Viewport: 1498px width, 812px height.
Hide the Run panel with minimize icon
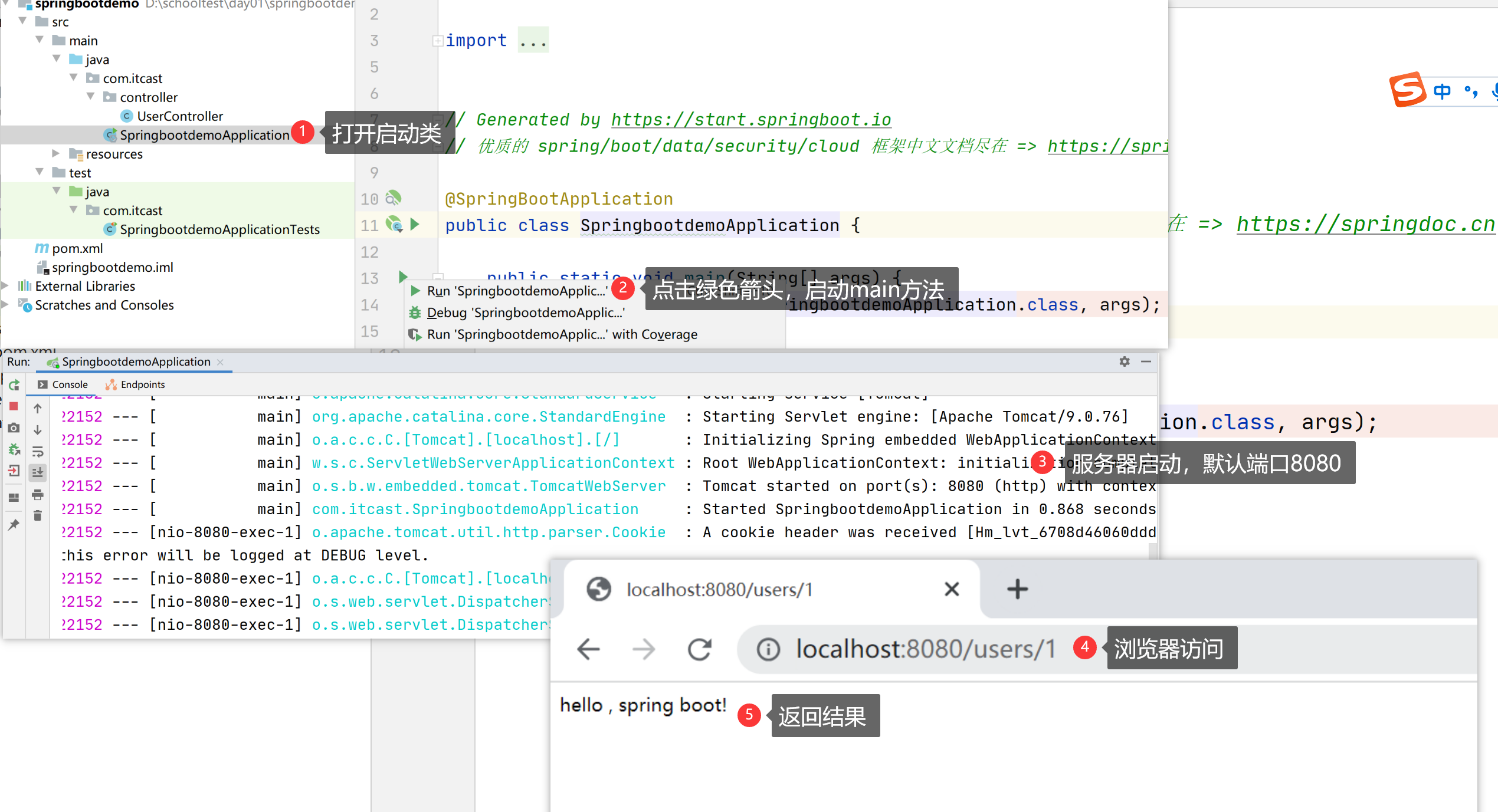coord(1146,361)
